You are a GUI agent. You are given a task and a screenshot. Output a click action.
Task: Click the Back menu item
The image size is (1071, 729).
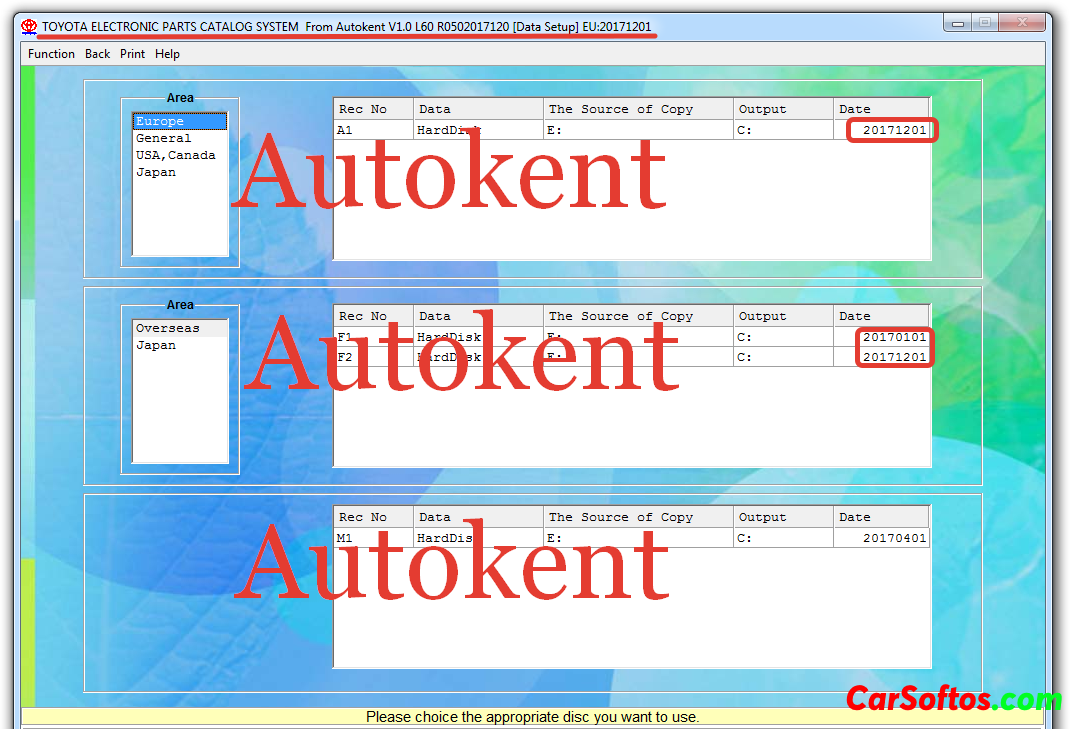click(98, 54)
